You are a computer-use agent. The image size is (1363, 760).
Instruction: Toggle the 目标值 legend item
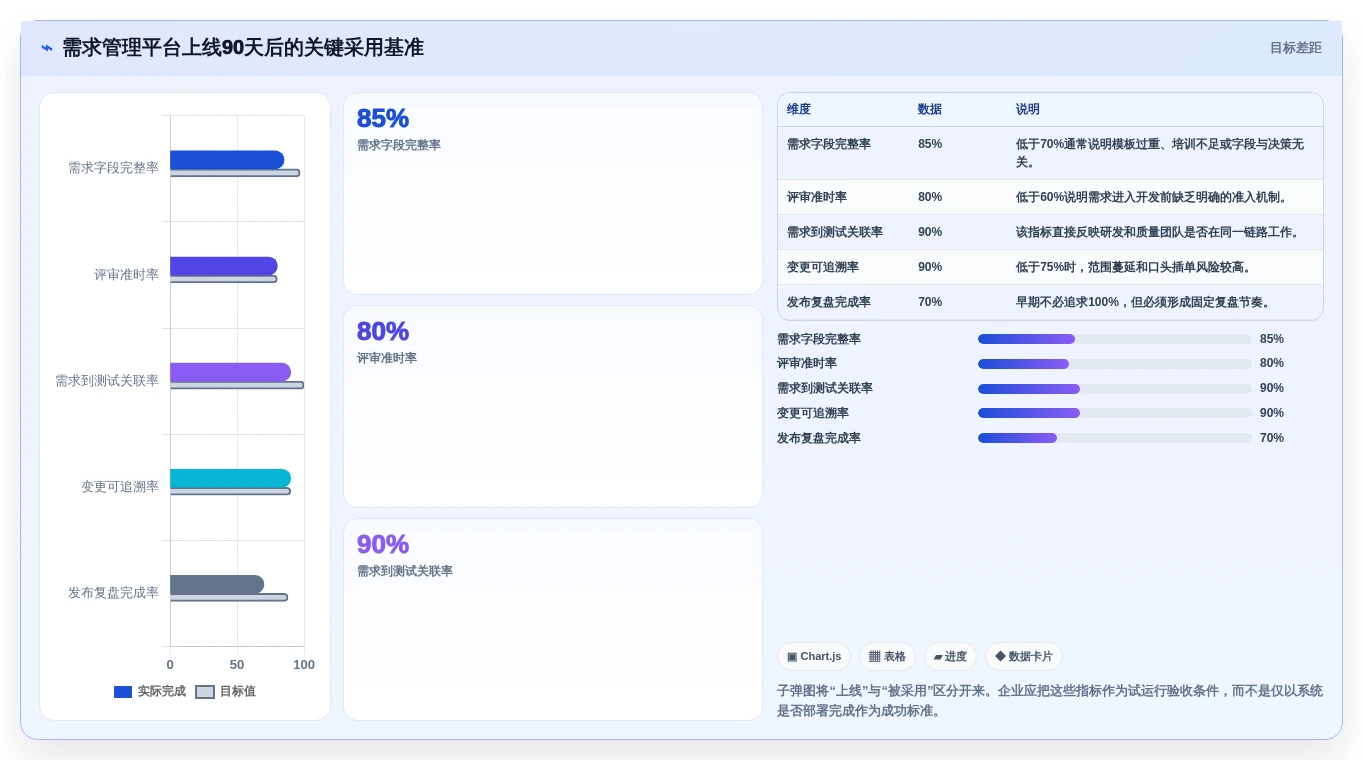click(x=226, y=691)
